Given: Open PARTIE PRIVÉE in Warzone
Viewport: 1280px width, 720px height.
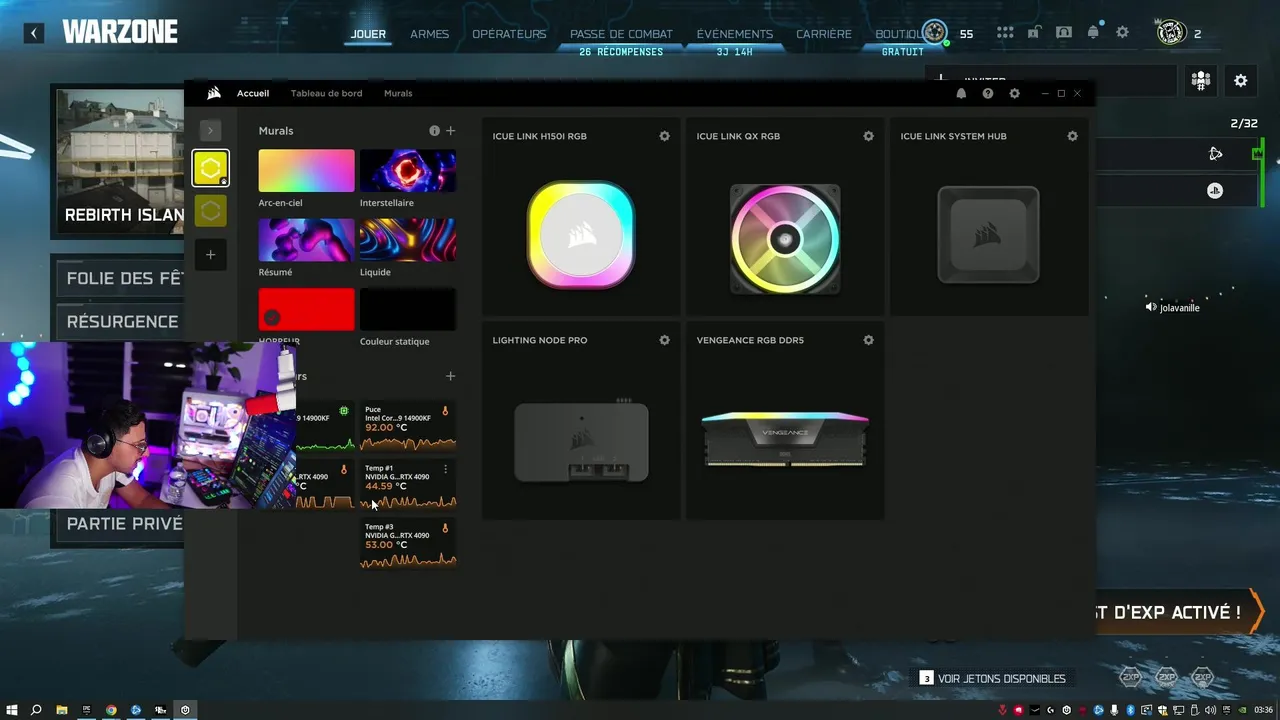Looking at the screenshot, I should [x=120, y=524].
